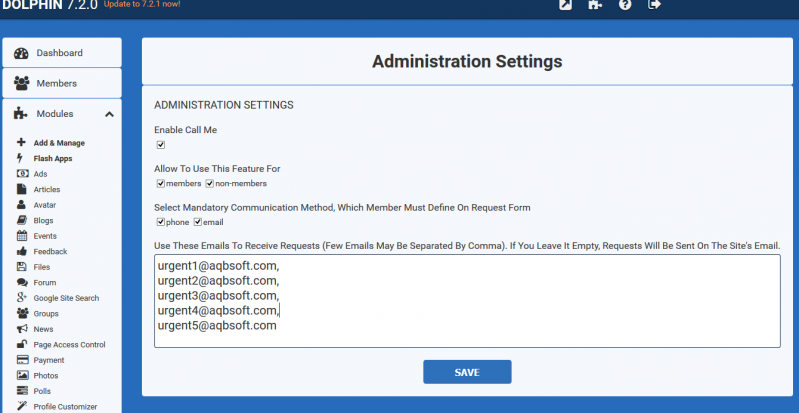Toggle the phone communication checkbox
Image resolution: width=799 pixels, height=413 pixels.
161,222
